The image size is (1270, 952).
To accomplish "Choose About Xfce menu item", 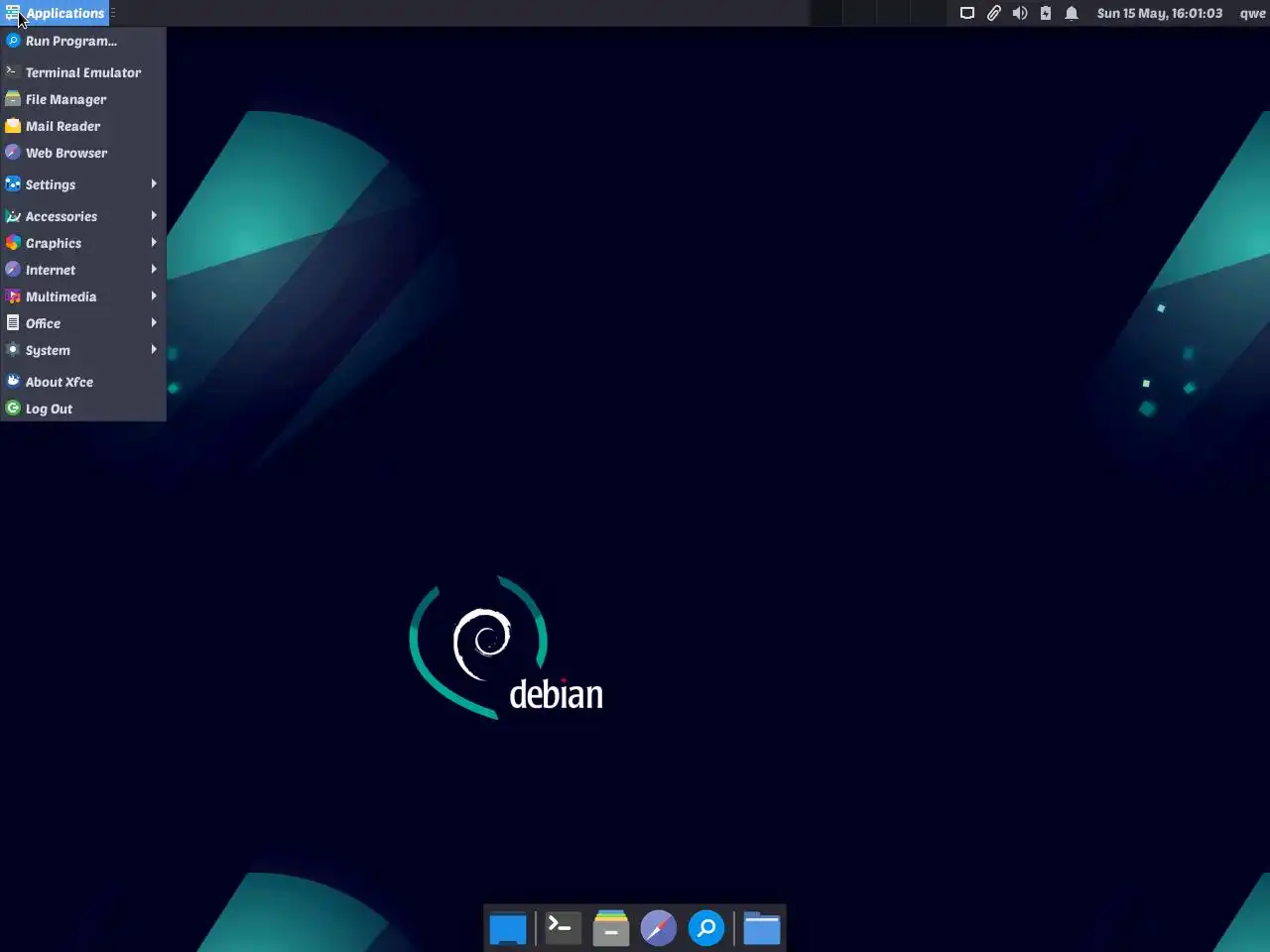I will (x=83, y=382).
